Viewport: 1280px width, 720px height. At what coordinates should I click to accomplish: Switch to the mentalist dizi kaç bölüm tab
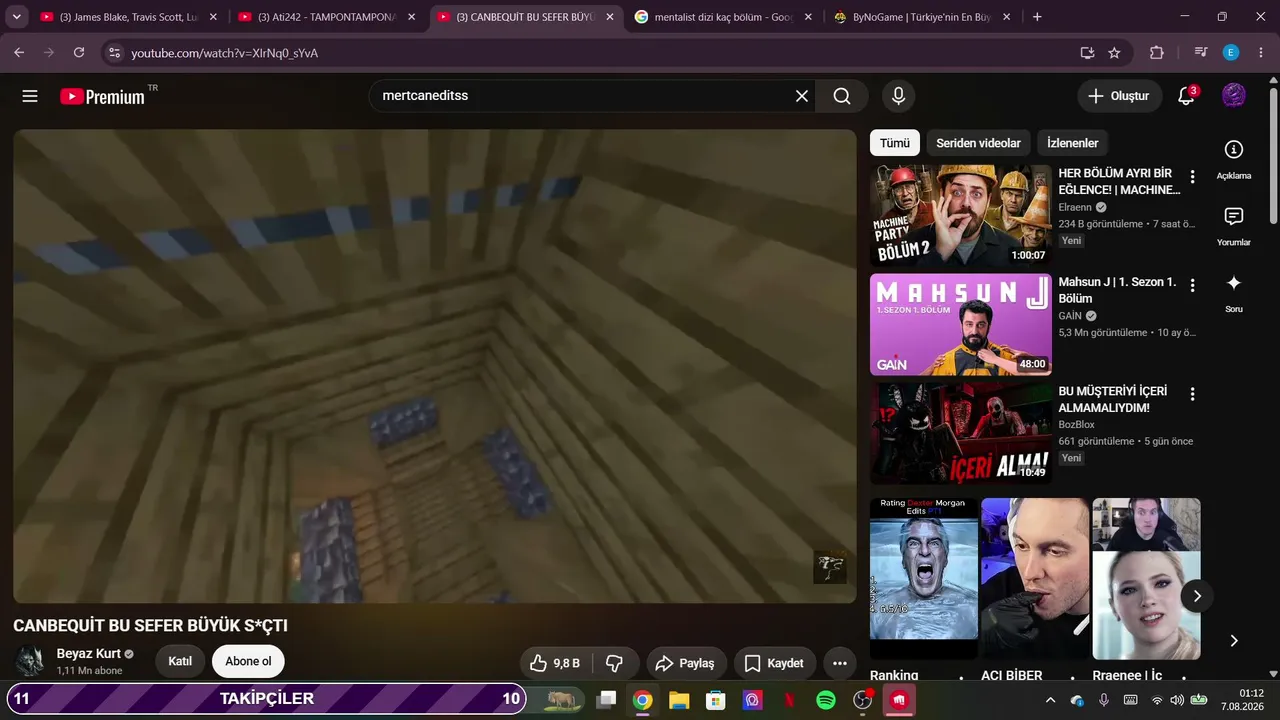pyautogui.click(x=722, y=17)
